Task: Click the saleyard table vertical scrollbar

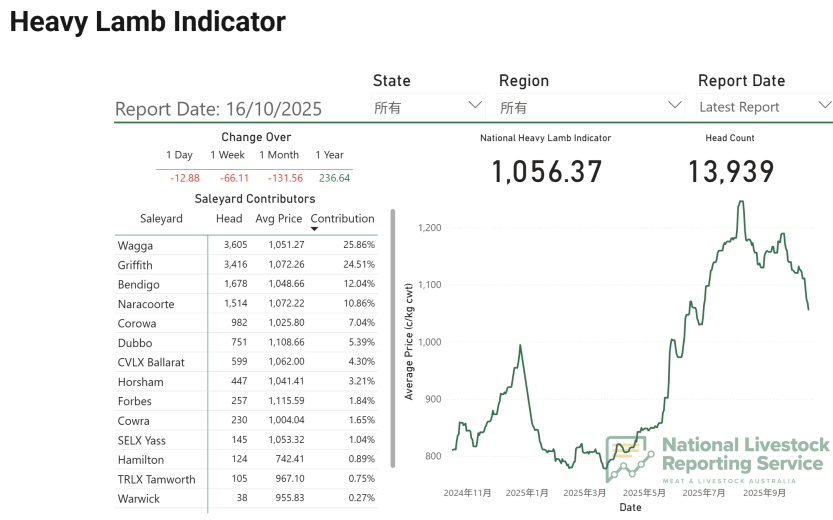Action: pos(393,338)
